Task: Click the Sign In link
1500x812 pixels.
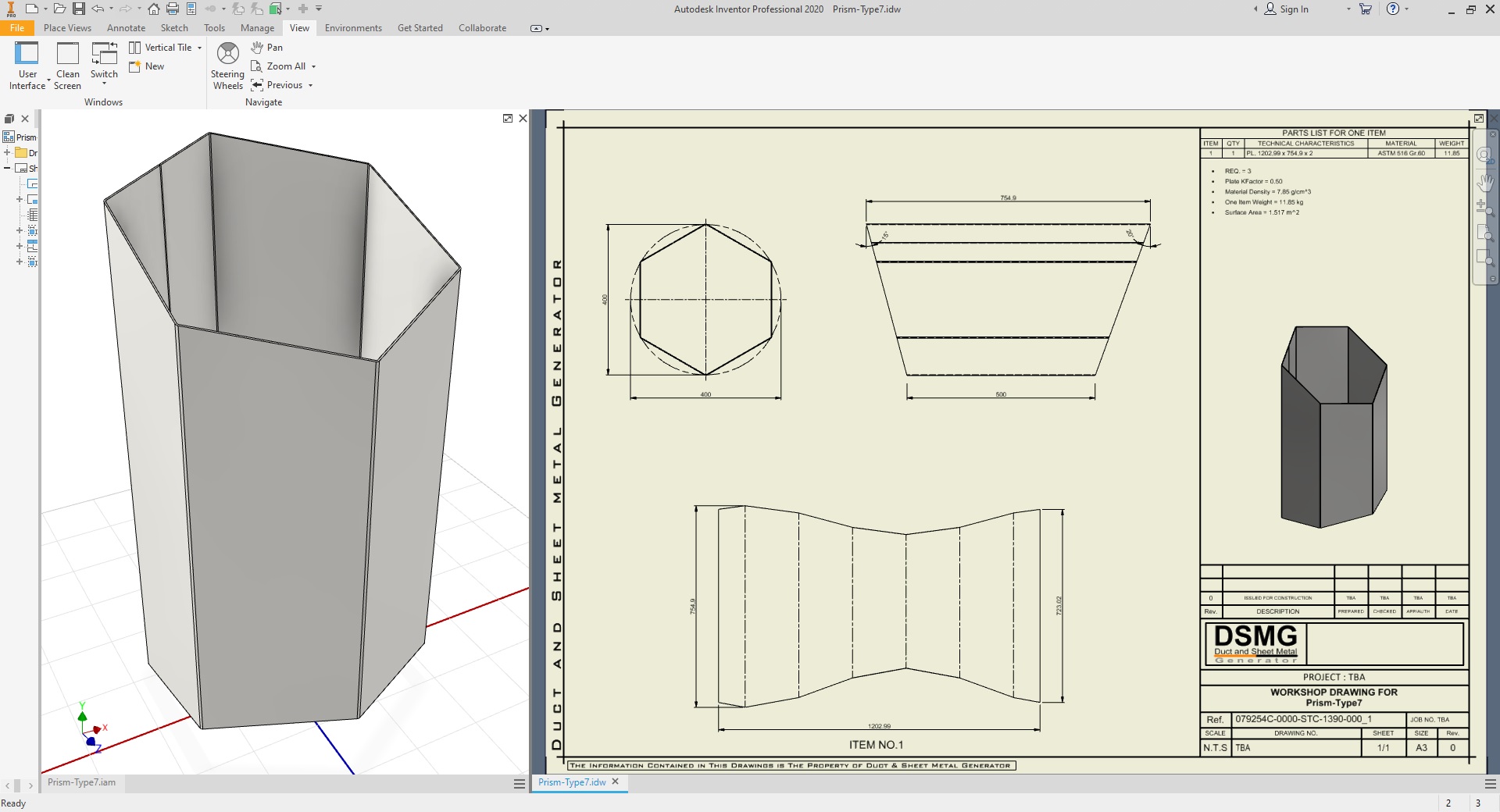Action: [x=1294, y=9]
